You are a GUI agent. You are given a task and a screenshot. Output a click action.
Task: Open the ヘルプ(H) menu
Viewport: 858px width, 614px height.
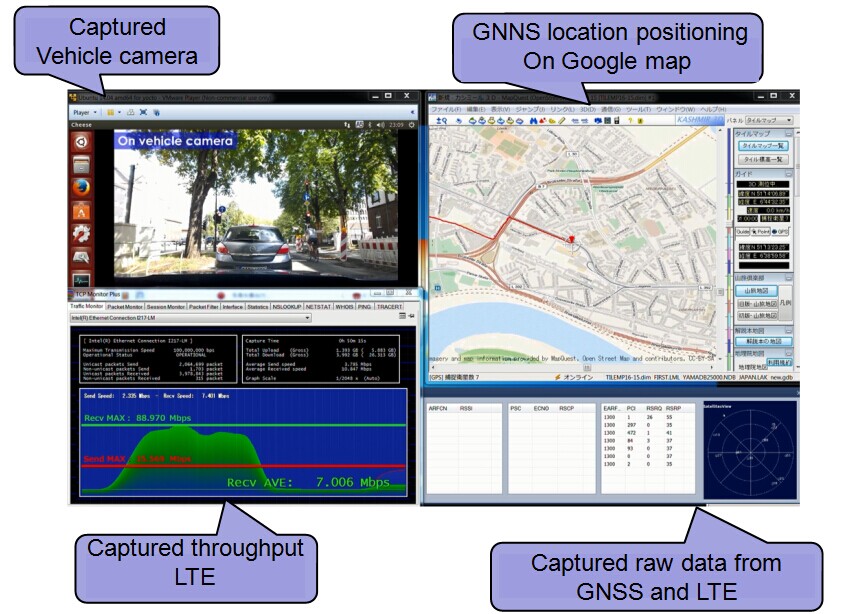[713, 109]
